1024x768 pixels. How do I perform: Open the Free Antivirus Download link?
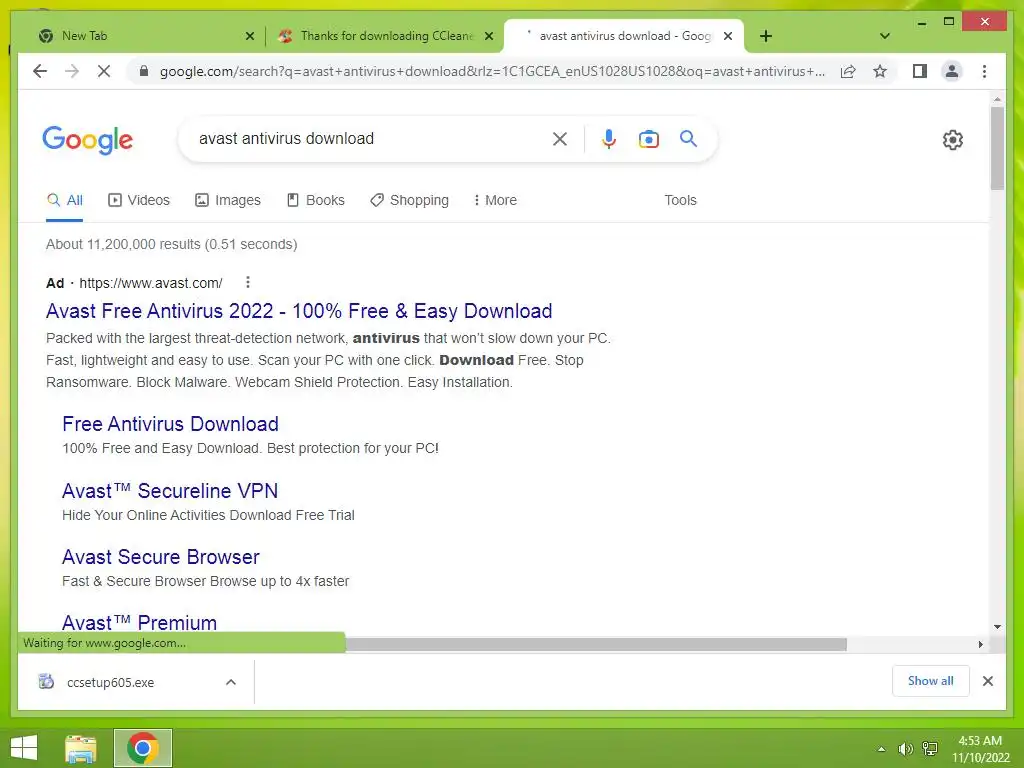click(170, 424)
